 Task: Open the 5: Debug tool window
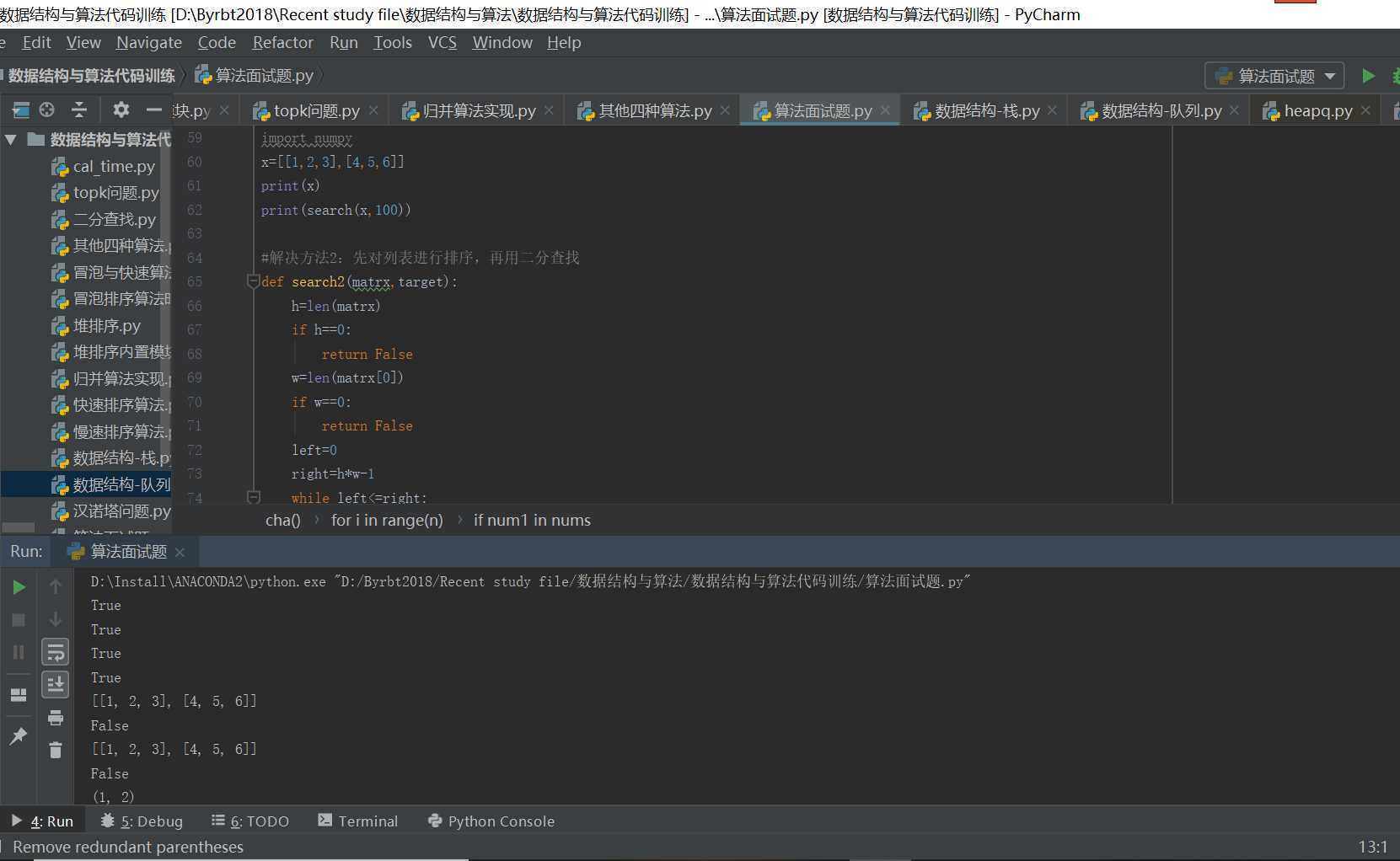(142, 821)
